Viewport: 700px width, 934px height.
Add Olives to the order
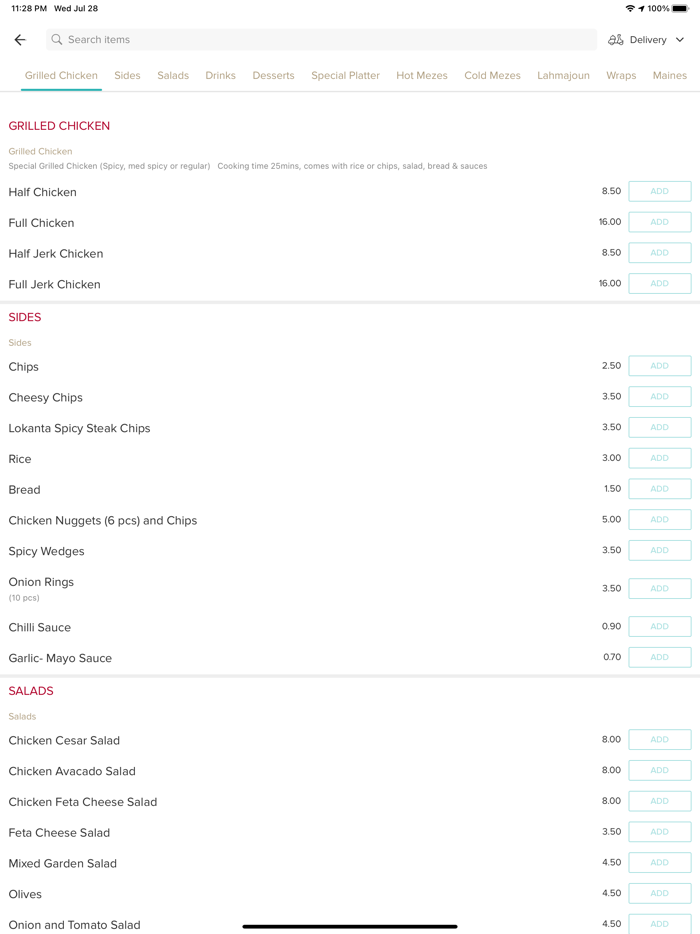659,893
